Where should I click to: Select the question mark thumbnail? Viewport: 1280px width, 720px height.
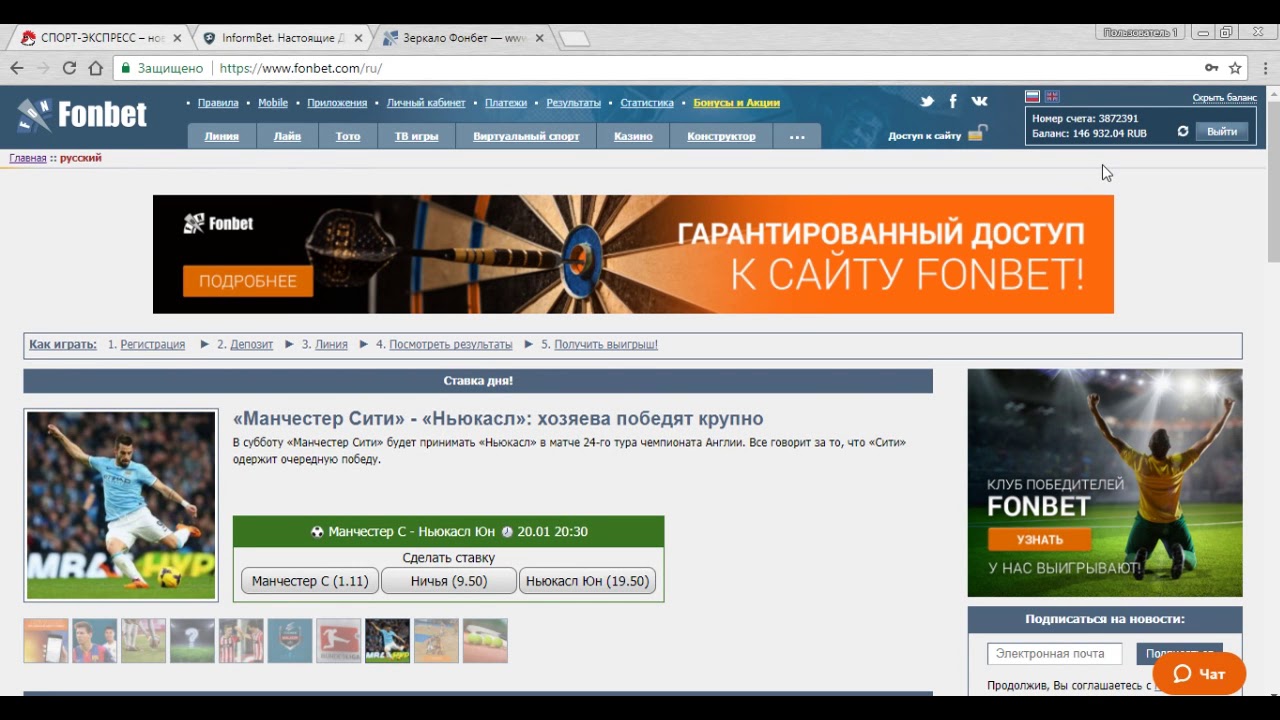point(192,641)
